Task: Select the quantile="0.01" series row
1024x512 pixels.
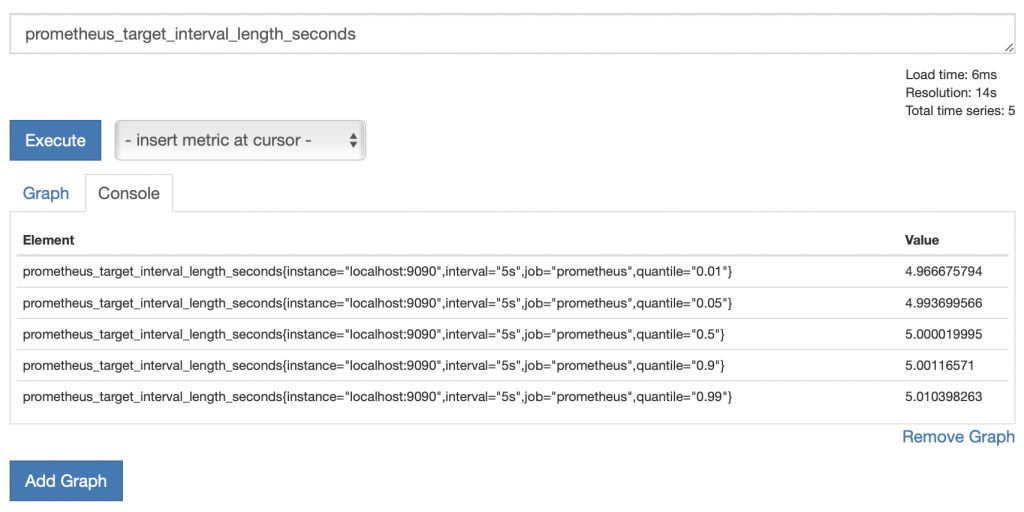Action: point(378,272)
